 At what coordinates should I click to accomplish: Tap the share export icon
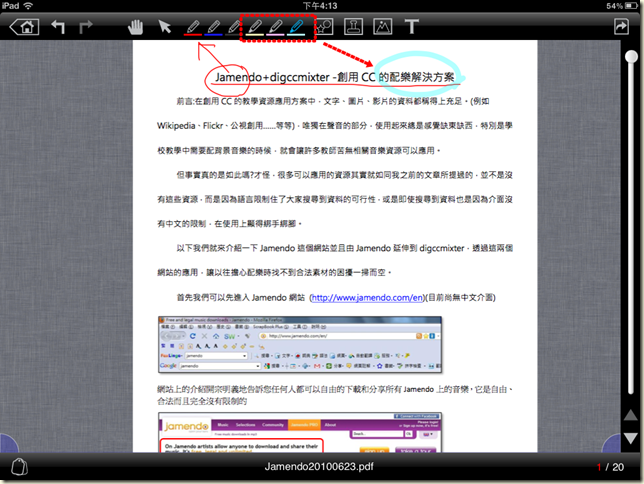[621, 27]
